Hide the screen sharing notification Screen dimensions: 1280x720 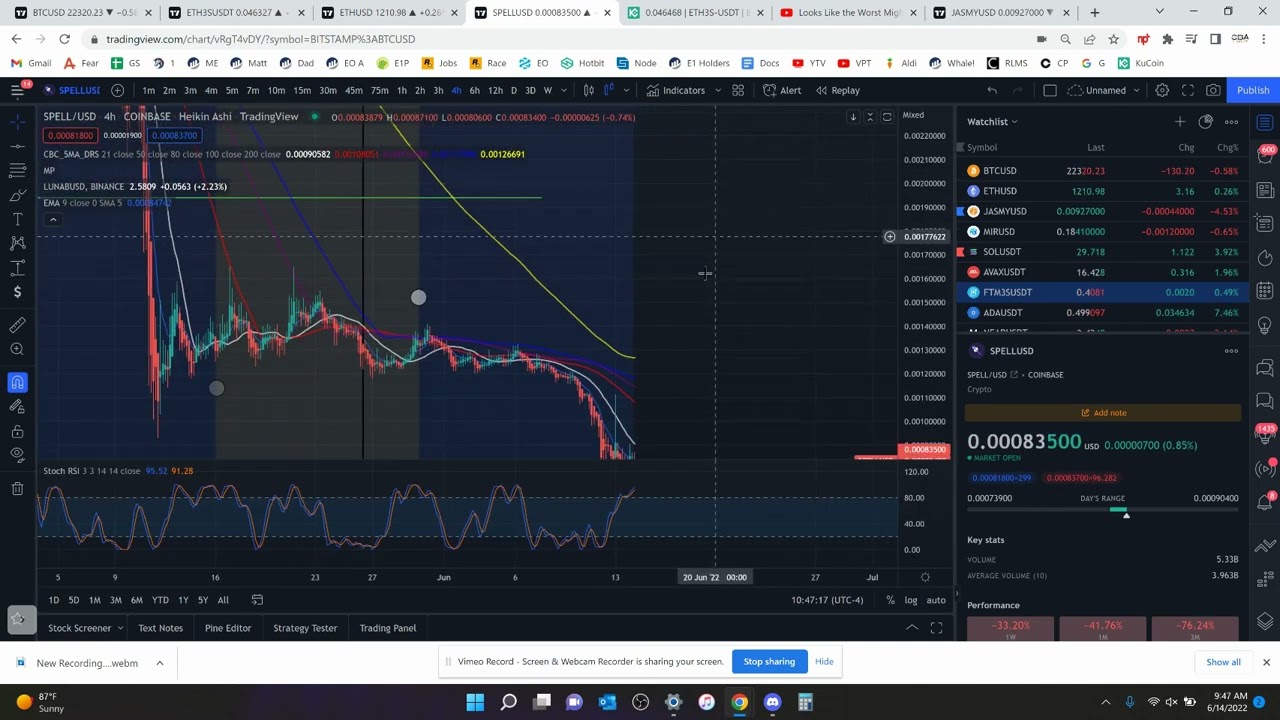824,661
